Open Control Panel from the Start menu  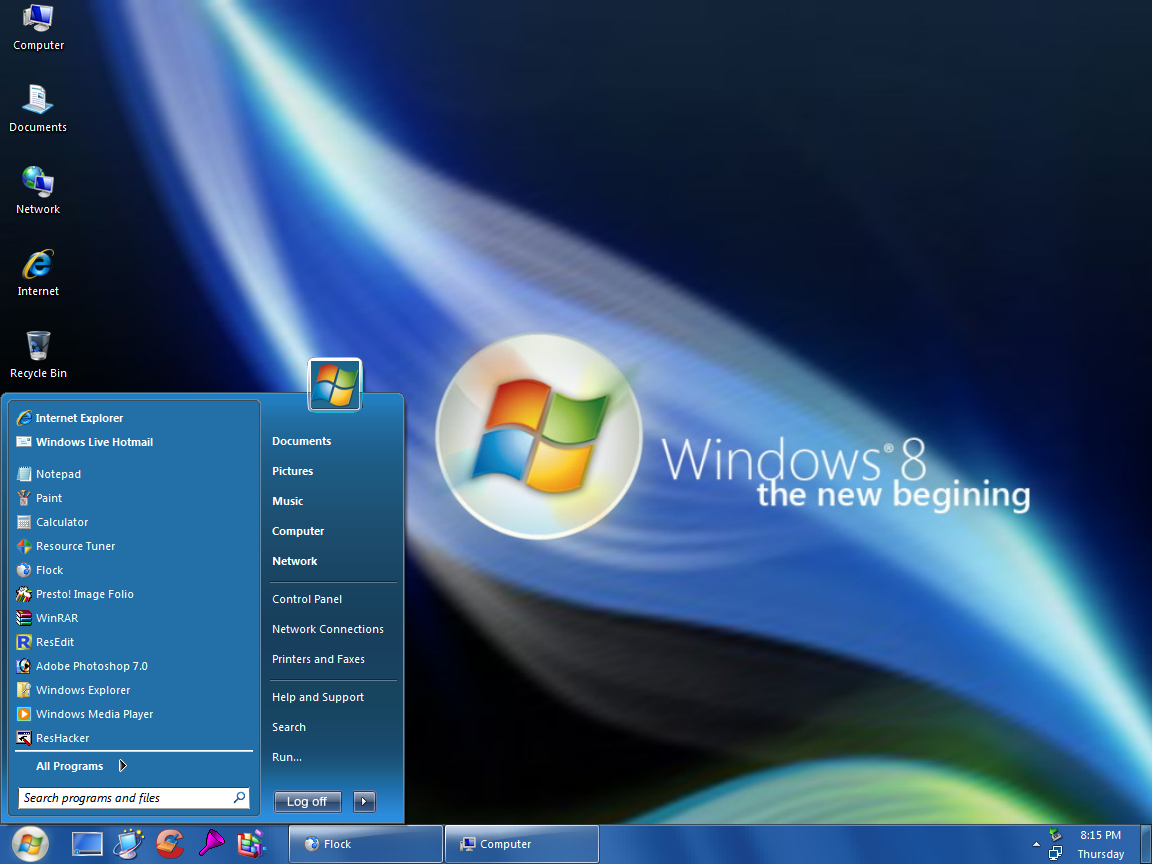coord(306,598)
